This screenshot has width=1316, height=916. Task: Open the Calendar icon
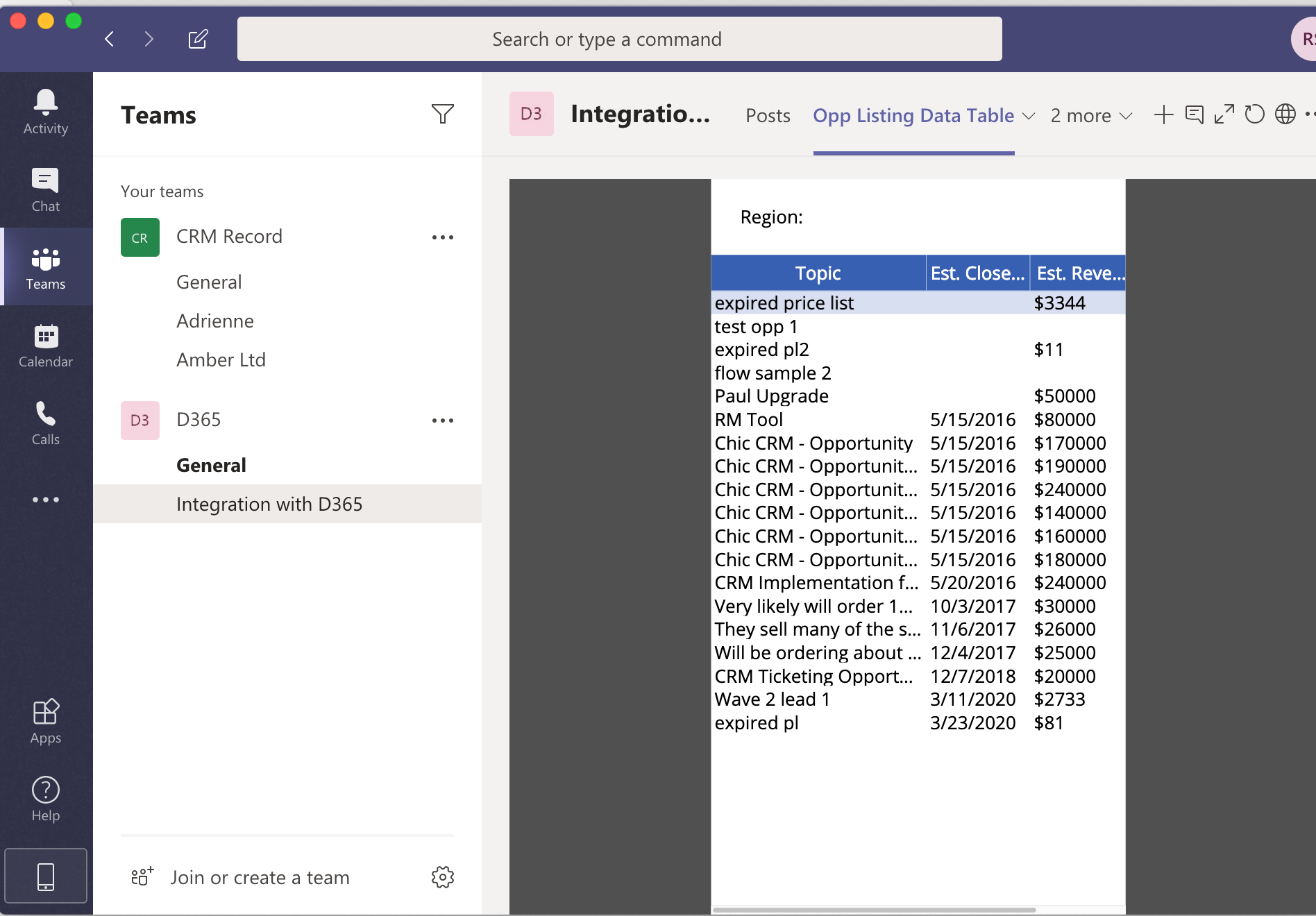(46, 344)
